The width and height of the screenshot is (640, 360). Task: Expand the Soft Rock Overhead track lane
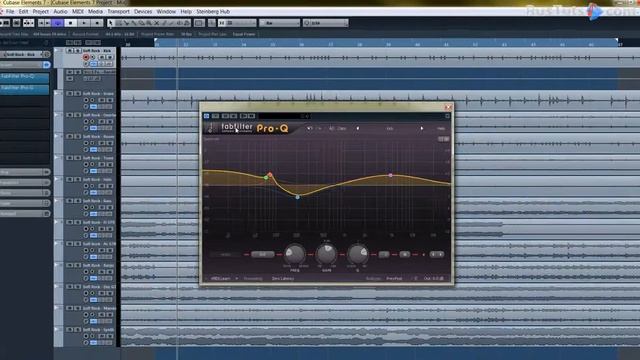point(56,115)
